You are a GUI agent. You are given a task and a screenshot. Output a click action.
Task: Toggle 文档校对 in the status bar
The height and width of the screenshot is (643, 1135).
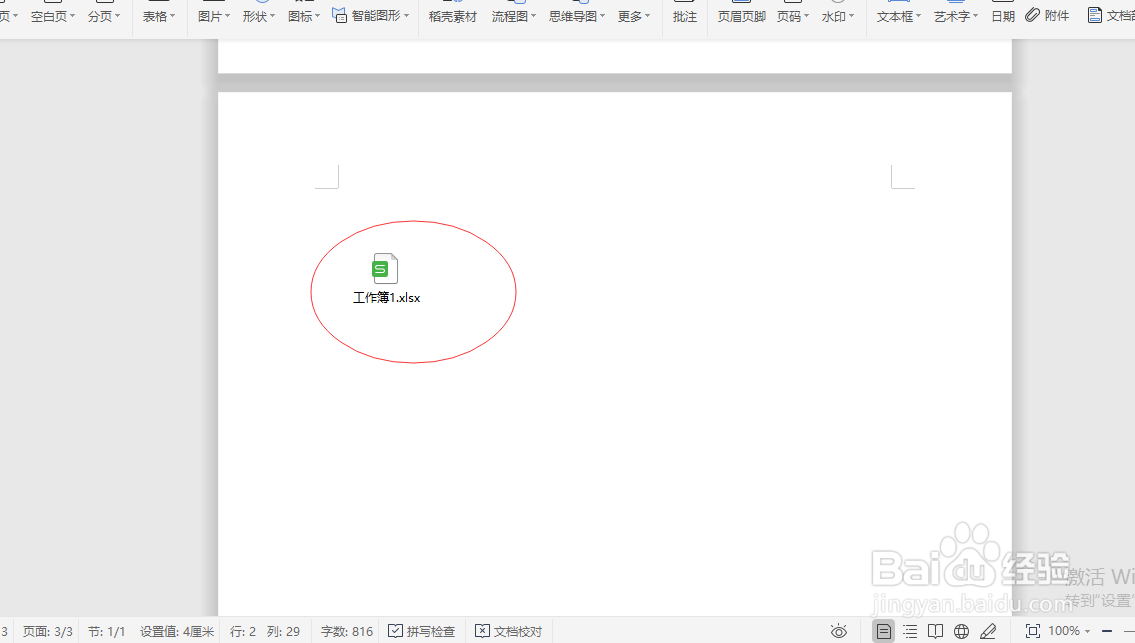tap(507, 631)
